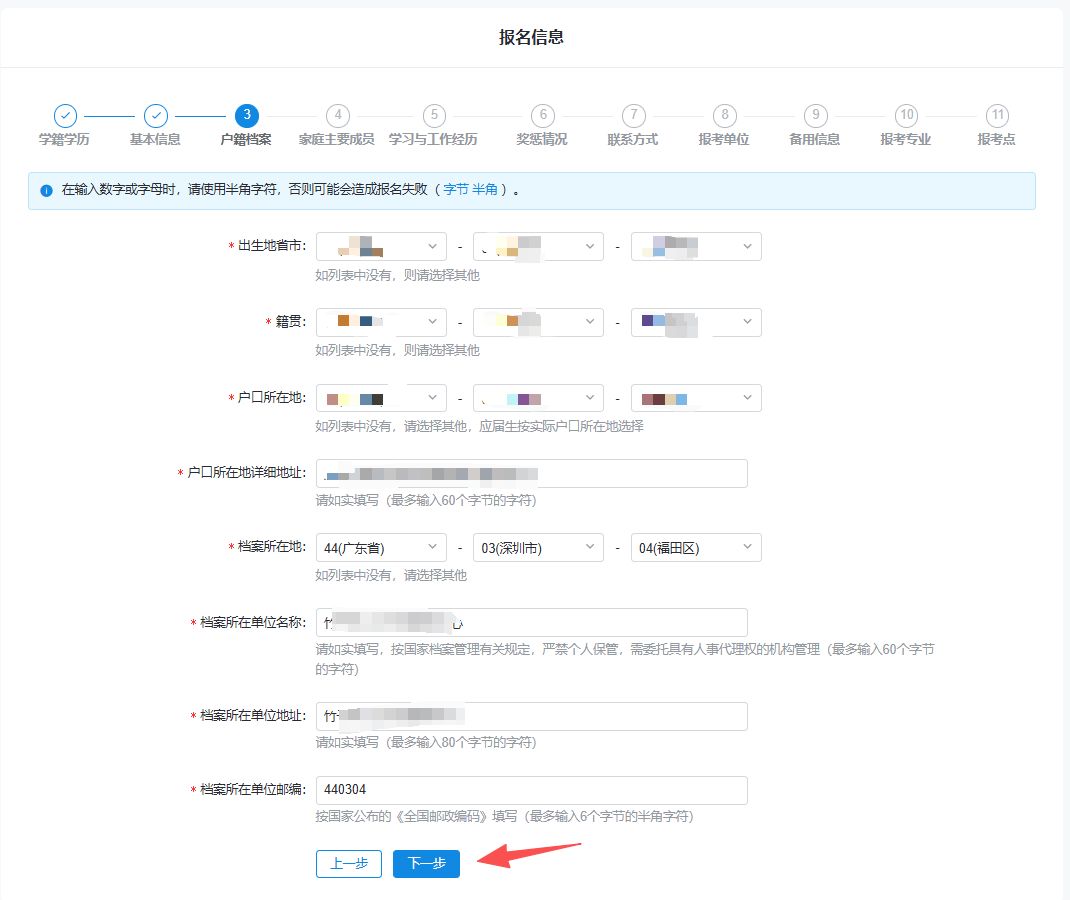The image size is (1070, 900).
Task: Click the 报考单位 step label
Action: coord(724,139)
